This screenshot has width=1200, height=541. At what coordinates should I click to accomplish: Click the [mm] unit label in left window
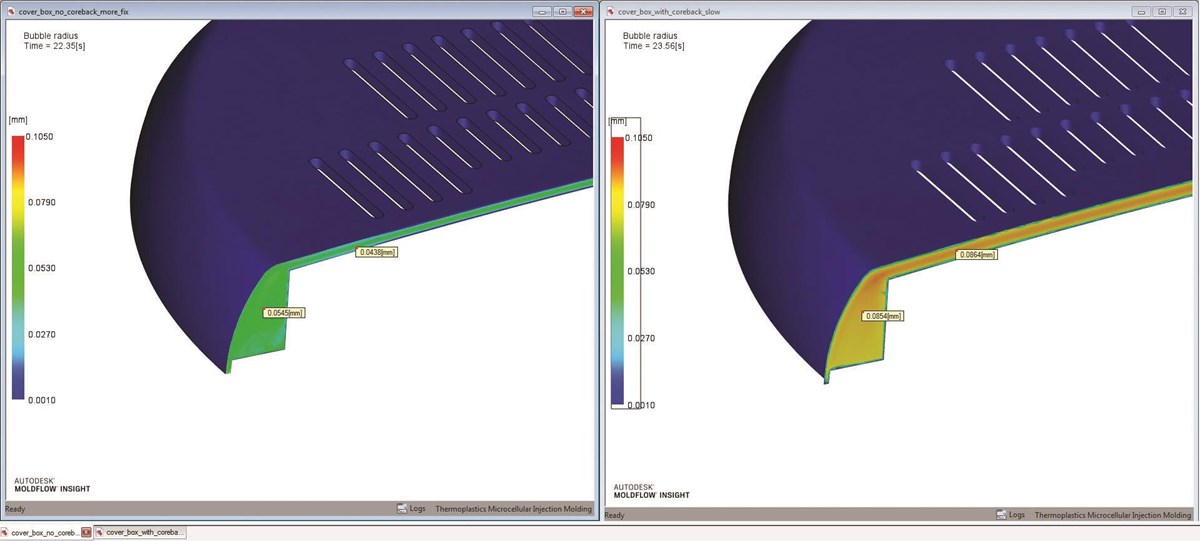pos(18,120)
